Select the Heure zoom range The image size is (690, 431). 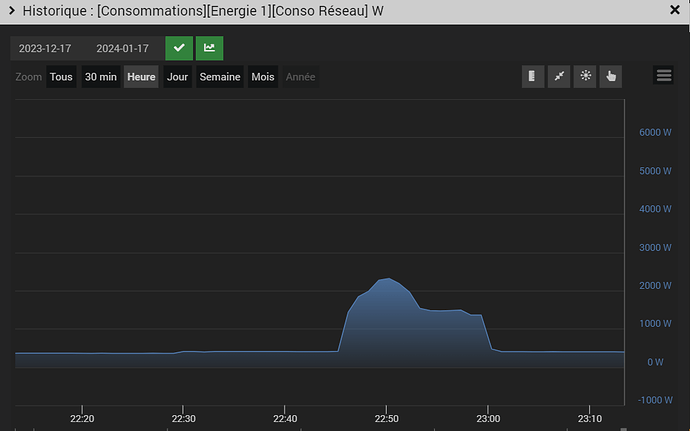(x=141, y=77)
